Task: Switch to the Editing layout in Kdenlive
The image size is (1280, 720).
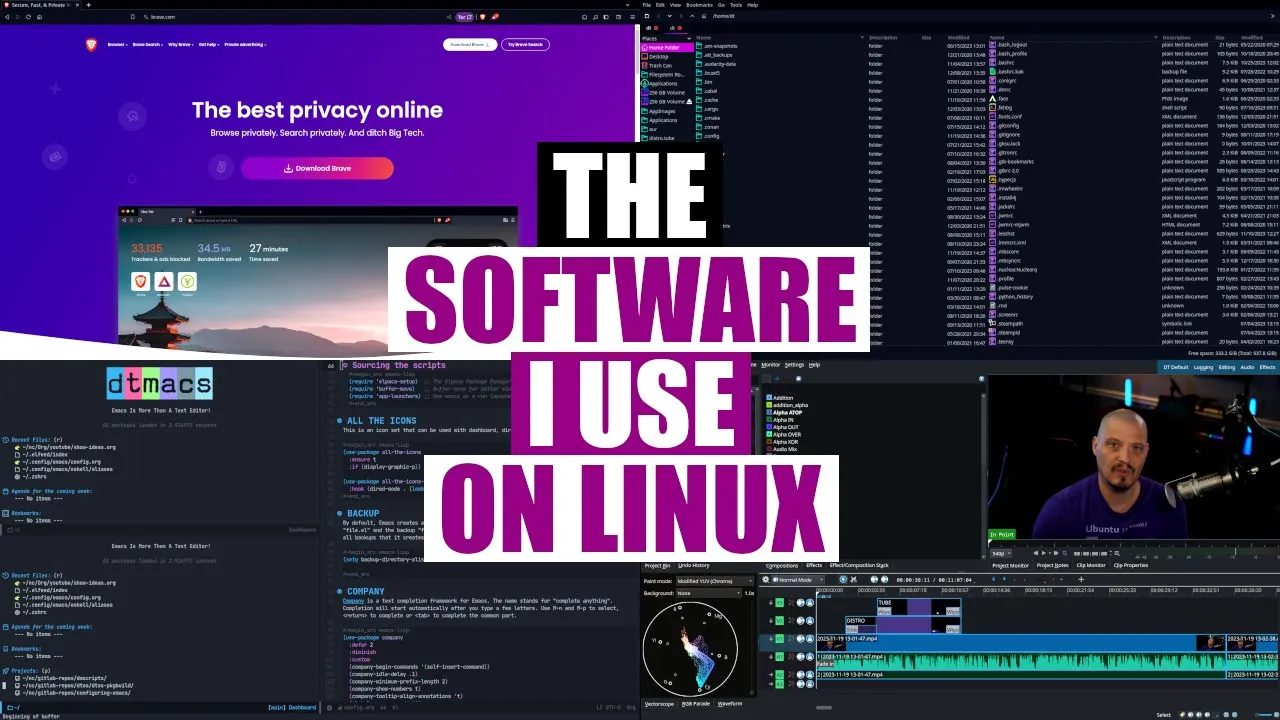Action: point(1226,367)
